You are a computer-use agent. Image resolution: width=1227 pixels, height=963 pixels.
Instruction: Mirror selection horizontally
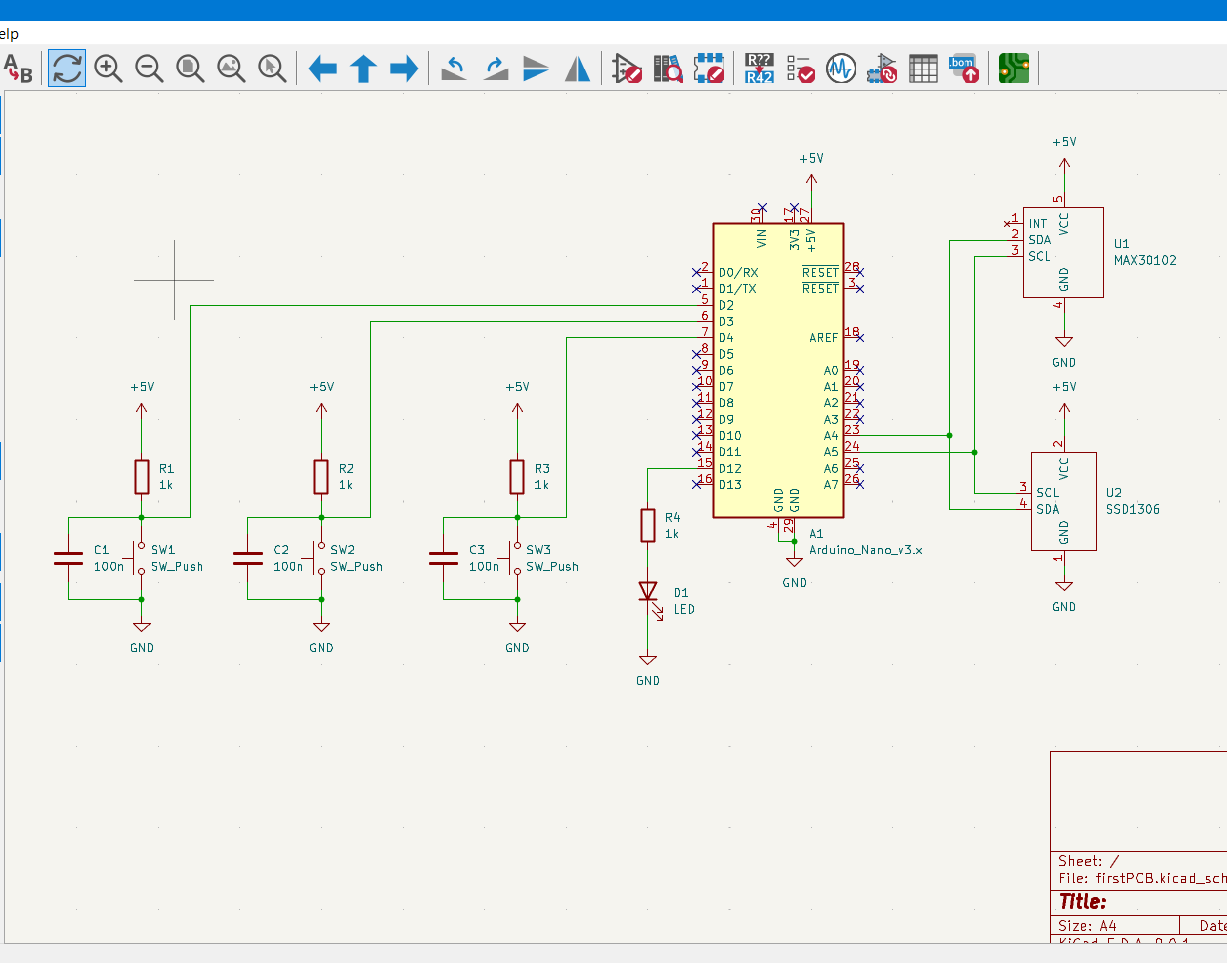click(577, 69)
